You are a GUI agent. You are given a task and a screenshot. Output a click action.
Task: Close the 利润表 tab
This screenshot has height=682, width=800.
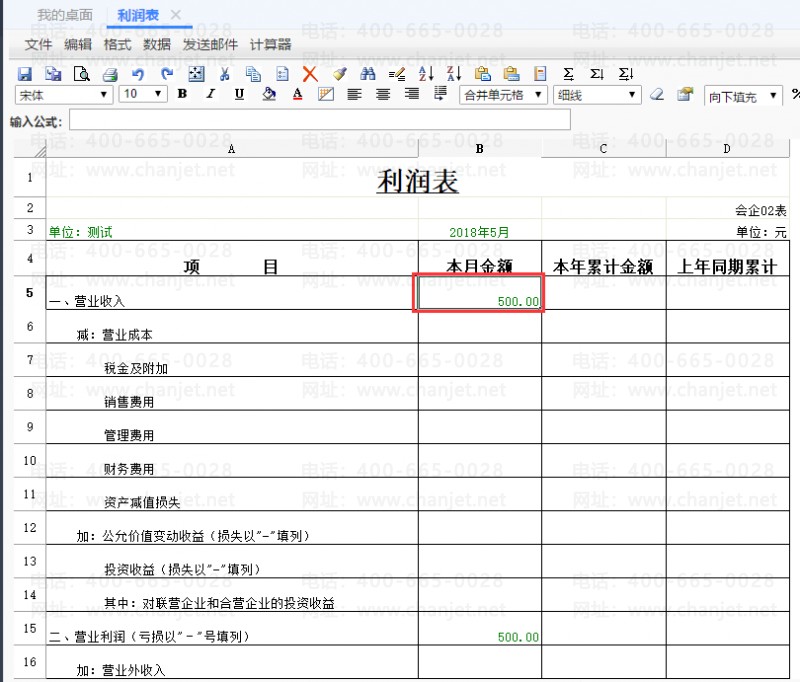click(176, 15)
